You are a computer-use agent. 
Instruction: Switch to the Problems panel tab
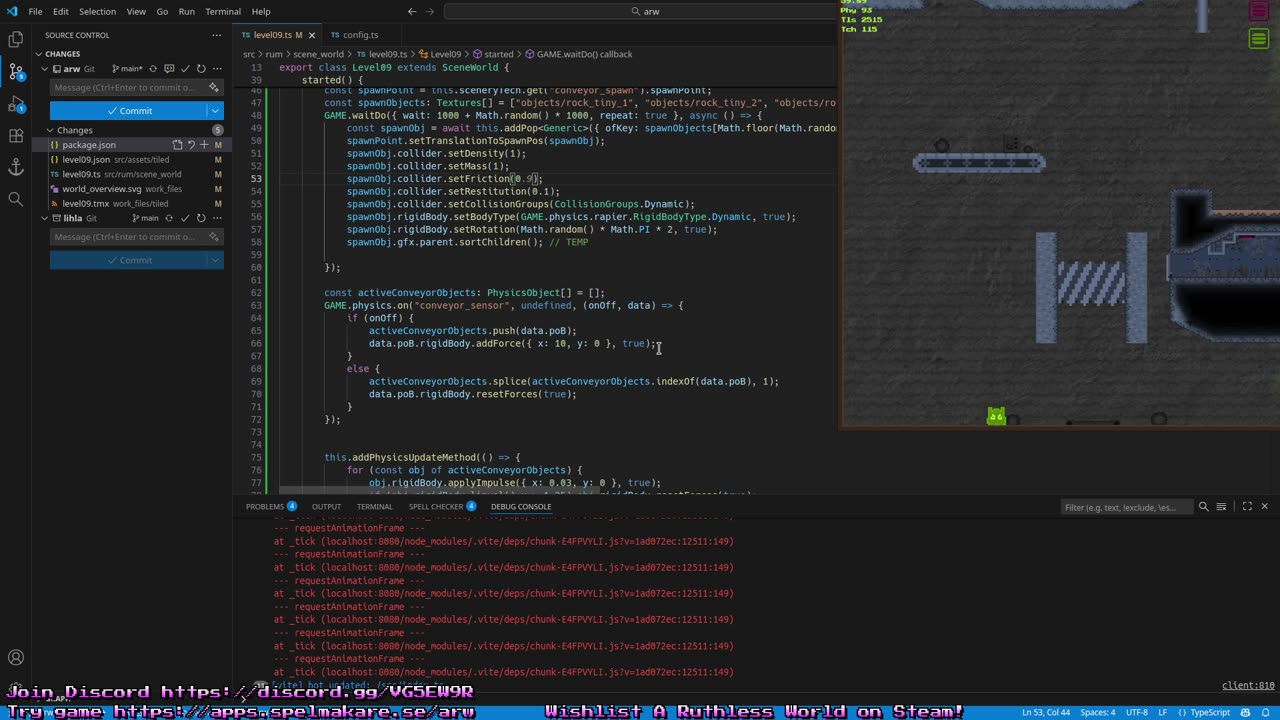coord(271,507)
